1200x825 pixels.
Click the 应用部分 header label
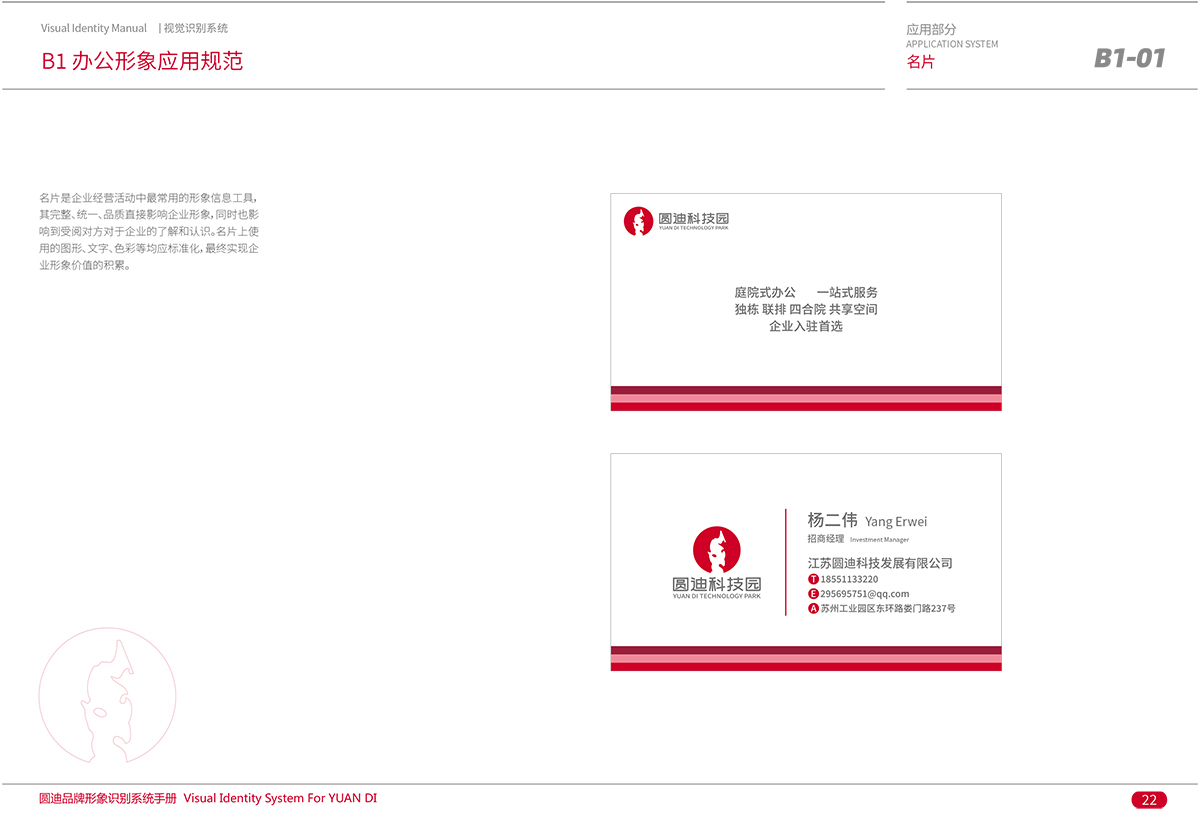point(931,30)
